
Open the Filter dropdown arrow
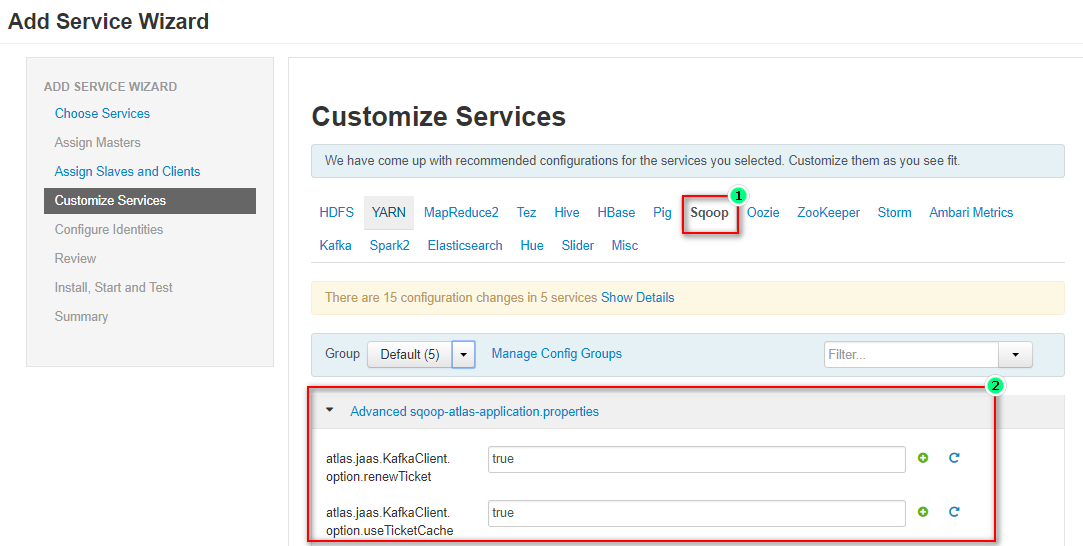(x=1015, y=354)
